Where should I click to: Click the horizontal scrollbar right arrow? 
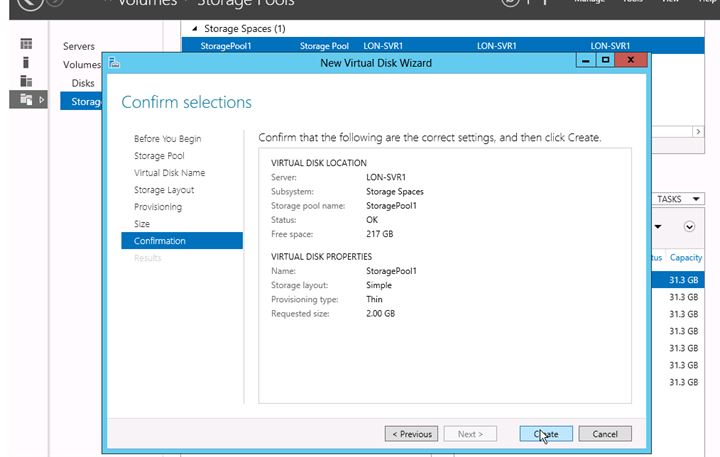tap(698, 131)
